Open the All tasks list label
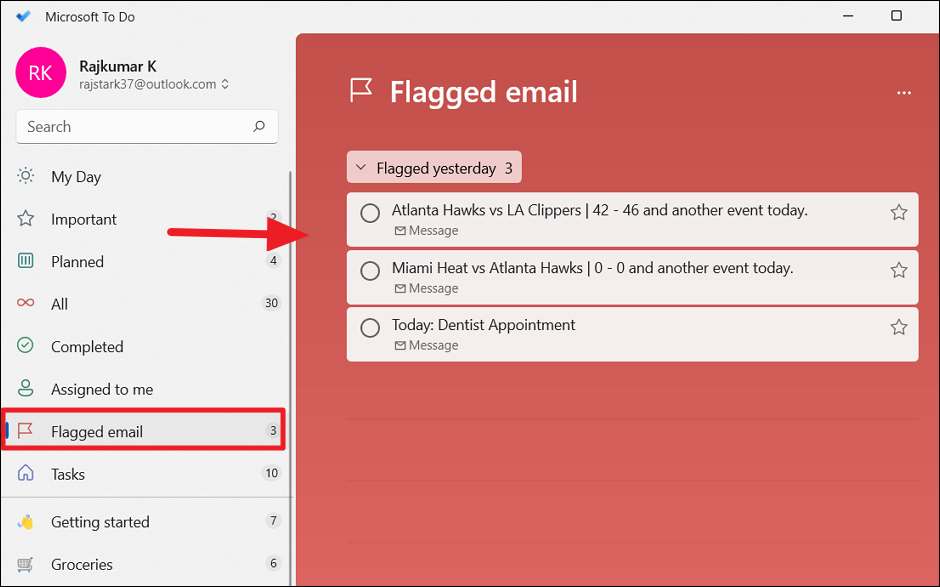 point(59,305)
